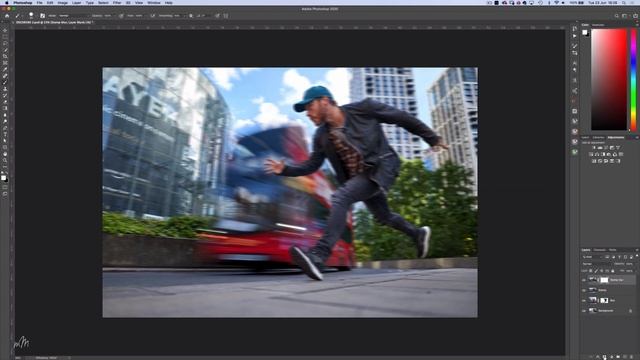This screenshot has width=640, height=360.
Task: Open Spotlight search in menu bar
Action: click(x=624, y=3)
